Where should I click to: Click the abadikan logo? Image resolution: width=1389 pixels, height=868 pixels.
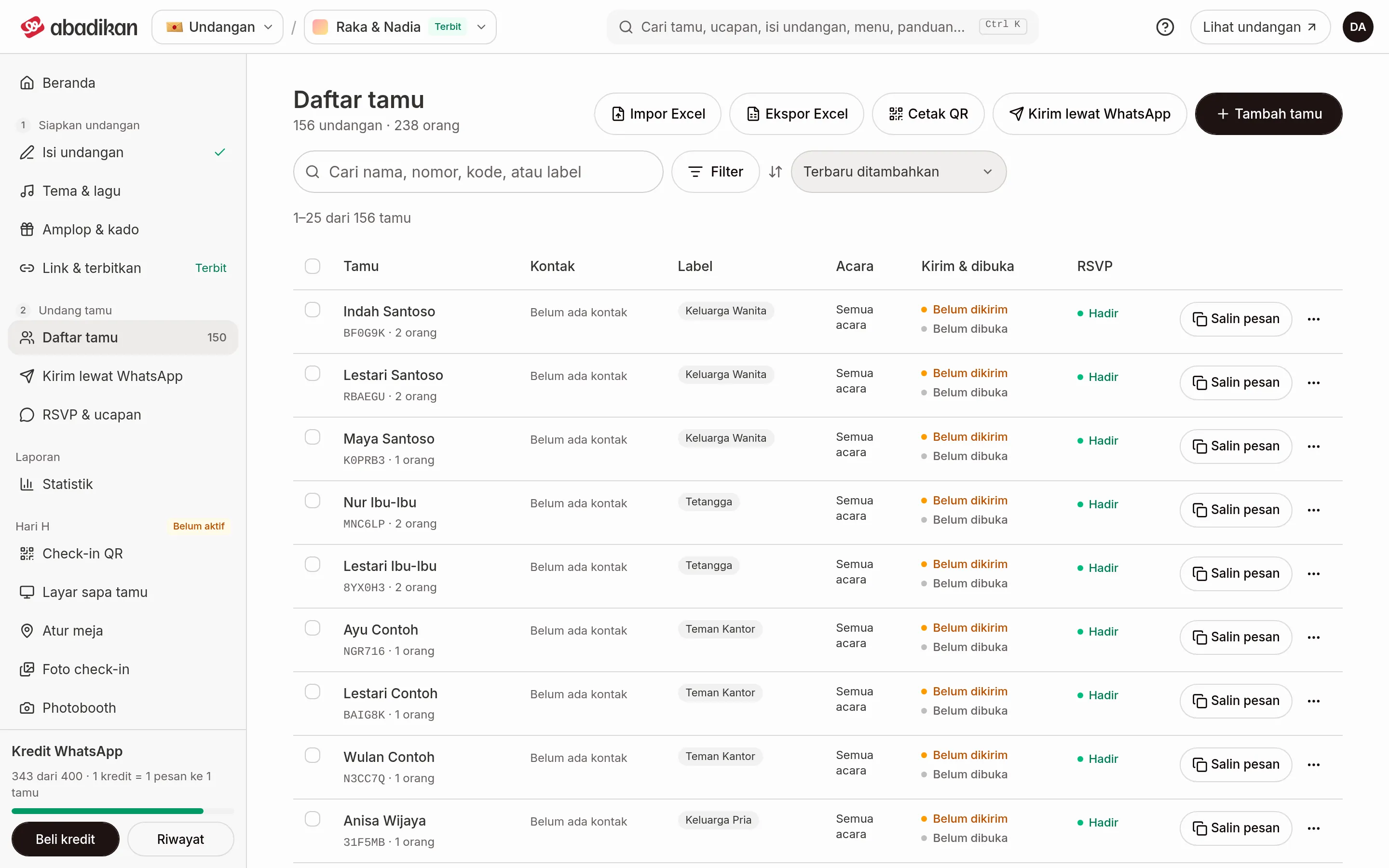[x=79, y=27]
